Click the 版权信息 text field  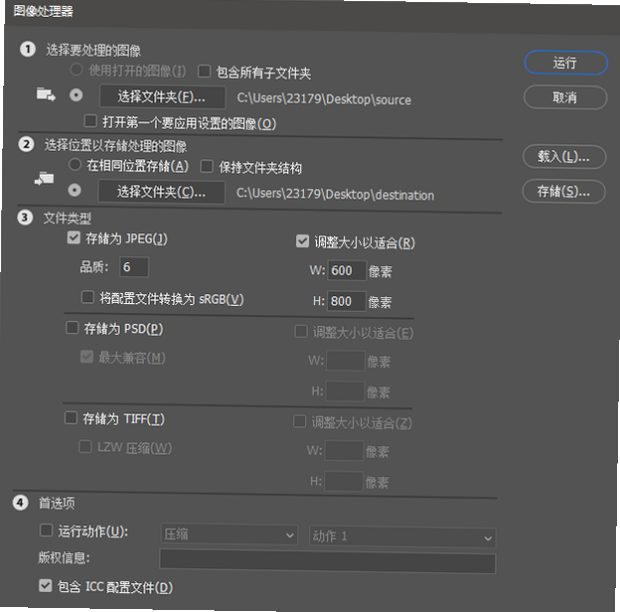[x=327, y=563]
